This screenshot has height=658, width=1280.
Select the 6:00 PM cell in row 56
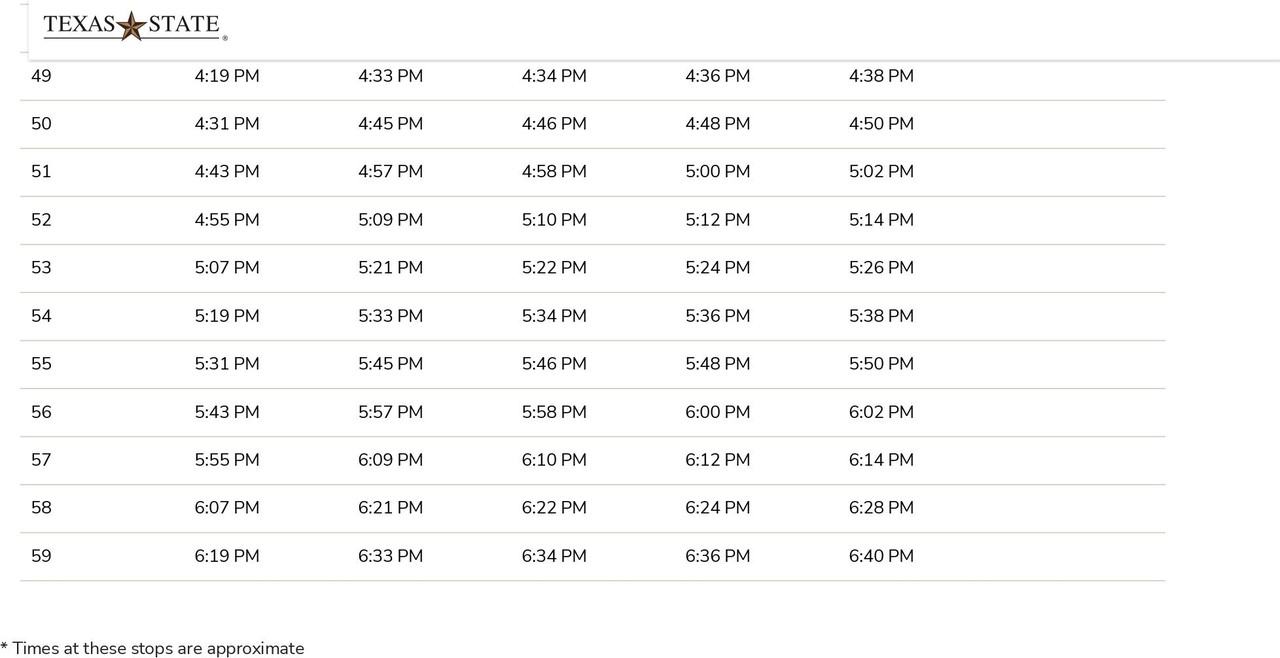[717, 412]
